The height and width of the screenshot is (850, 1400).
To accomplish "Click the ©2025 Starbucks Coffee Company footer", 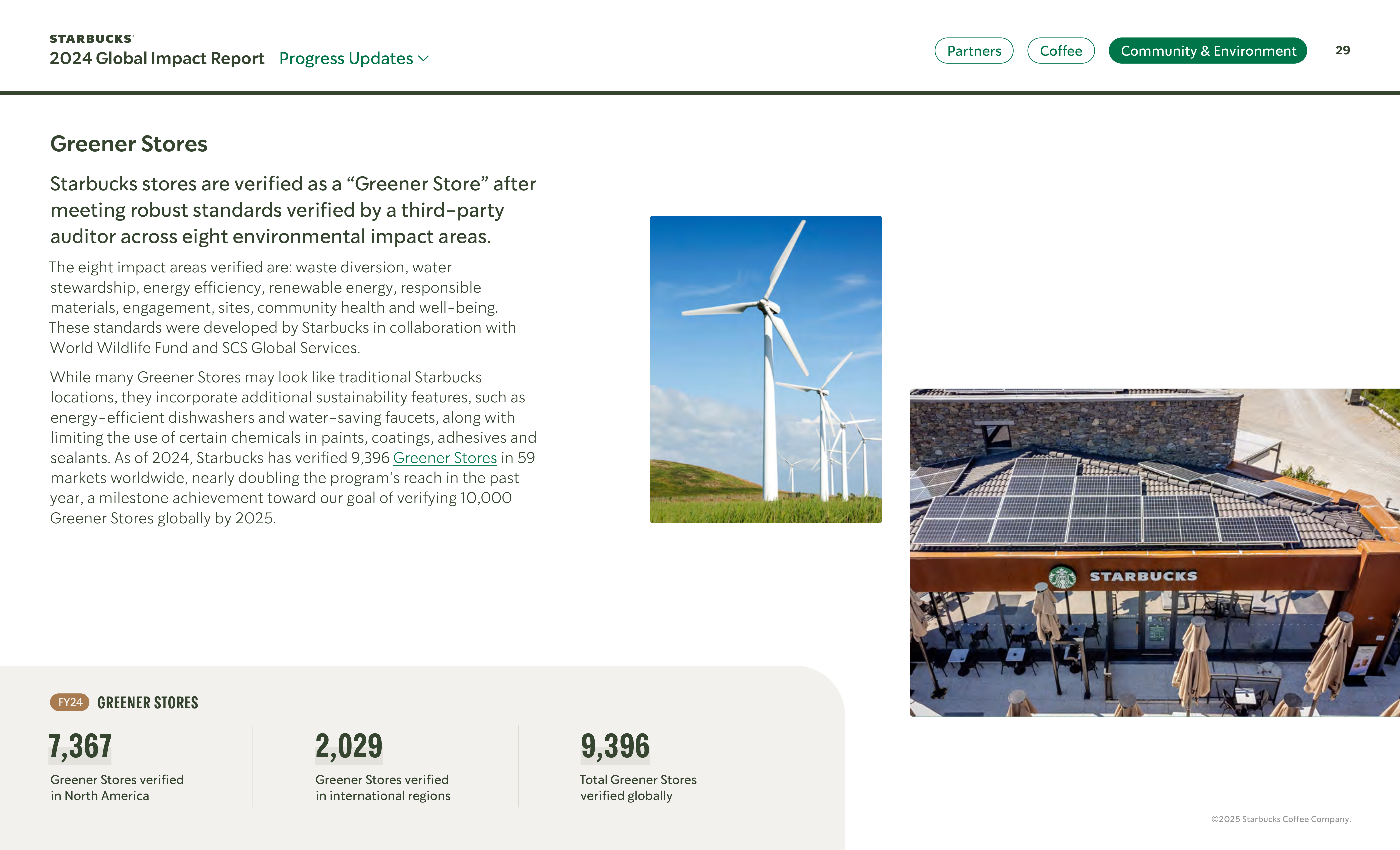I will 1281,819.
